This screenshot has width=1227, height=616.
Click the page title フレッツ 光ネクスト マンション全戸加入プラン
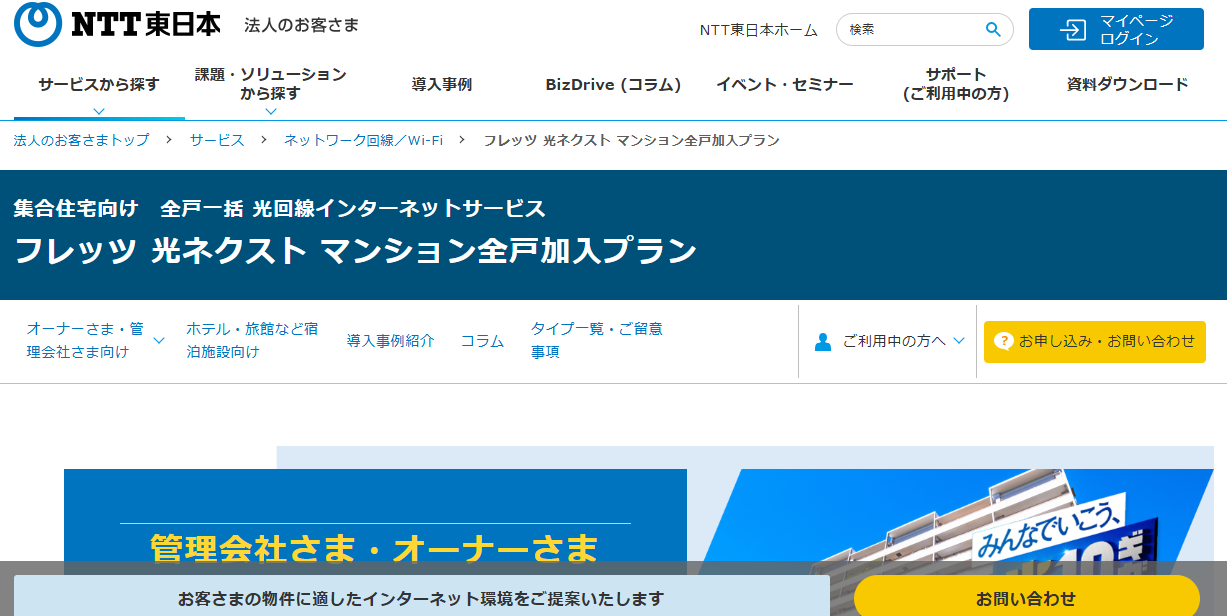[x=356, y=251]
